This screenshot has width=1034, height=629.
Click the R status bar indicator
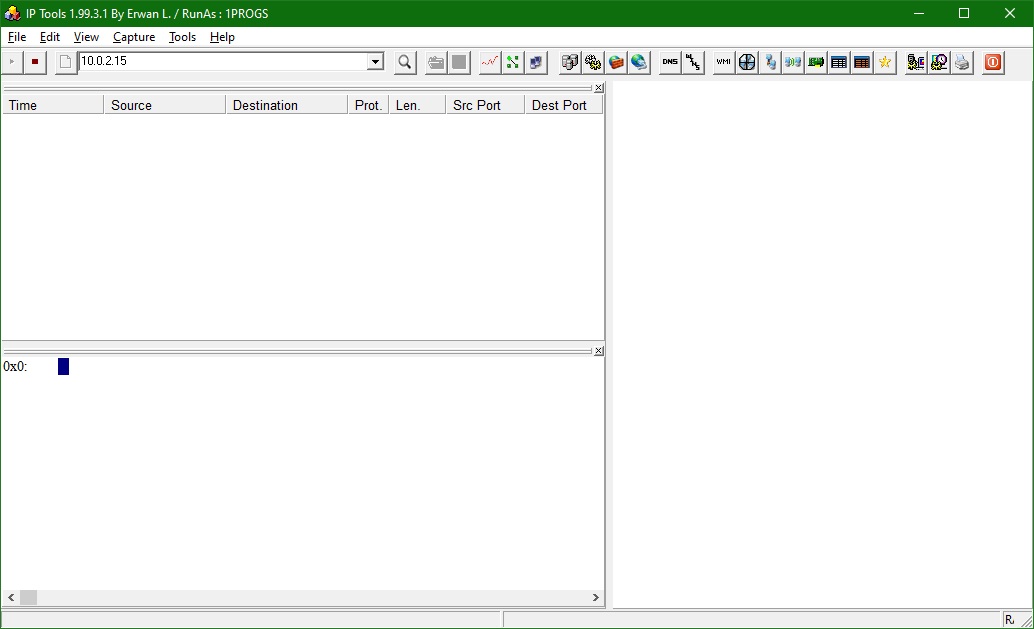point(1009,620)
